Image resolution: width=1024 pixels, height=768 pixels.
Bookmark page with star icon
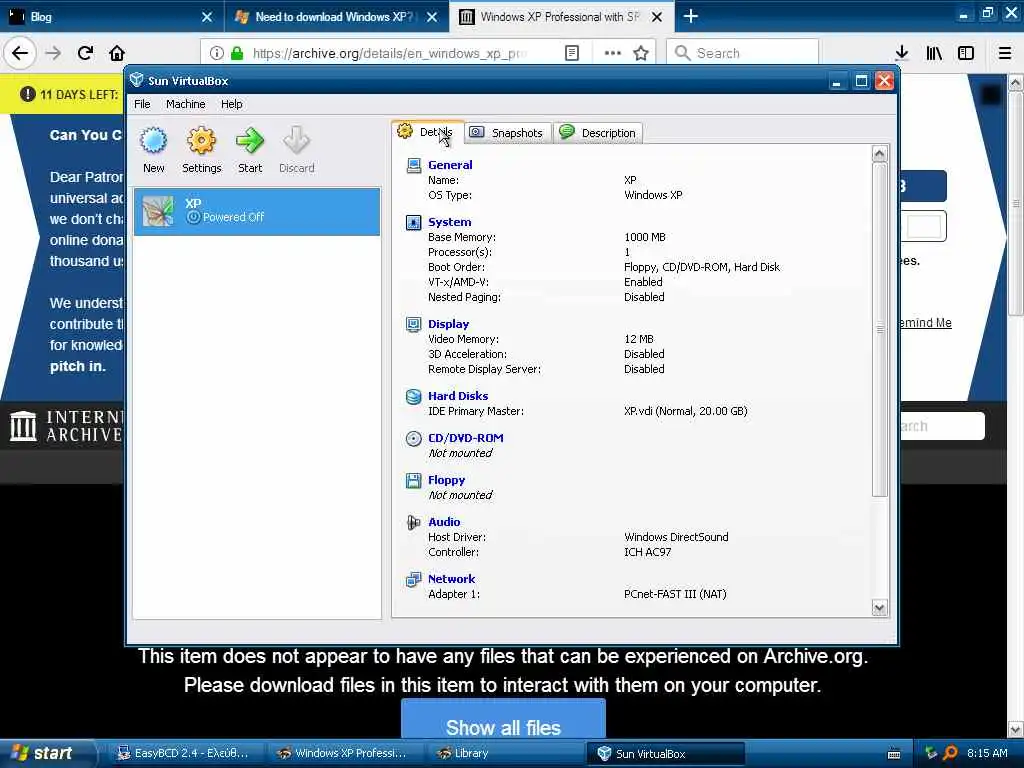pos(641,53)
